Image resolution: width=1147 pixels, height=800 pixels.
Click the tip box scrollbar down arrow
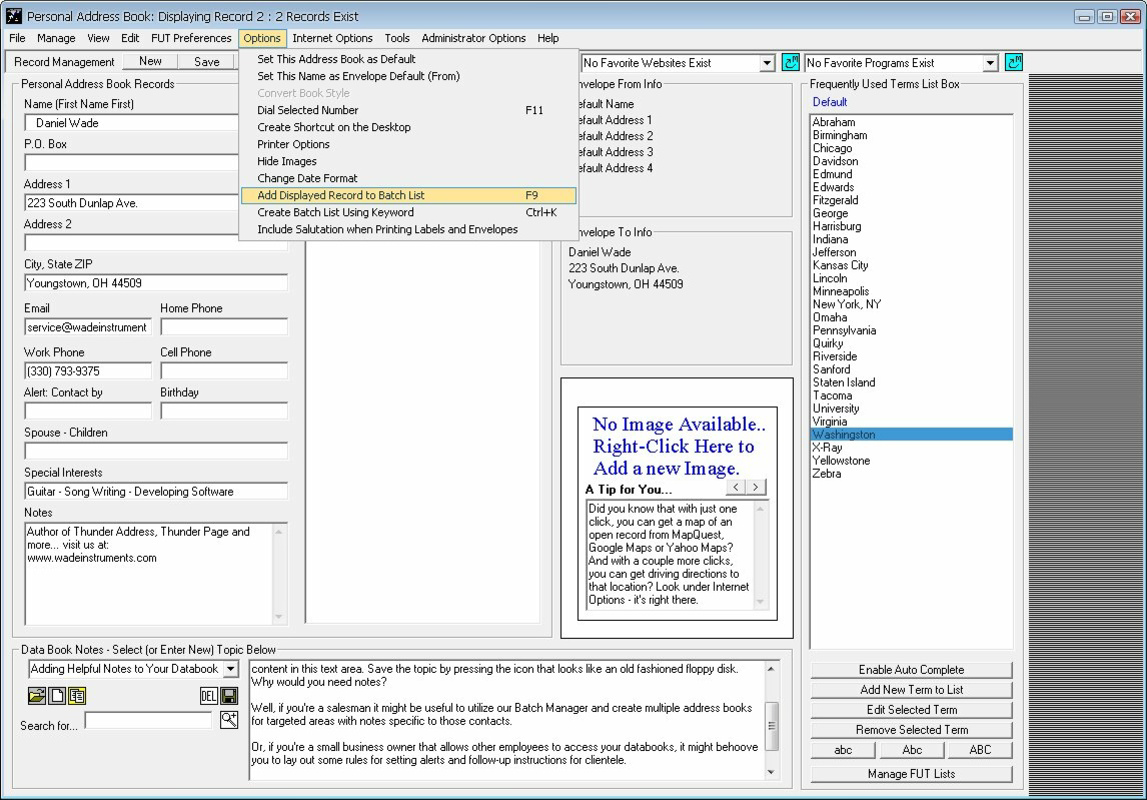pos(760,602)
